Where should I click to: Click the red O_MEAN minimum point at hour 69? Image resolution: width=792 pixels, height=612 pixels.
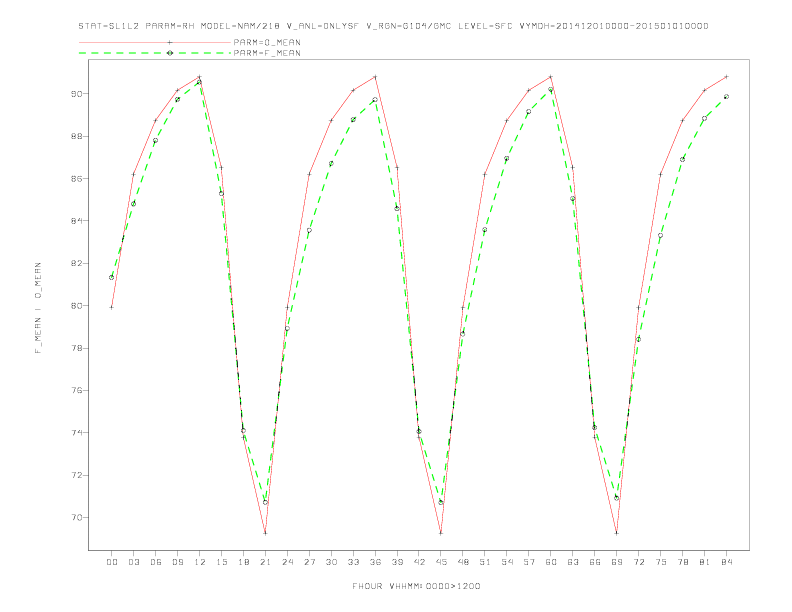(x=617, y=533)
